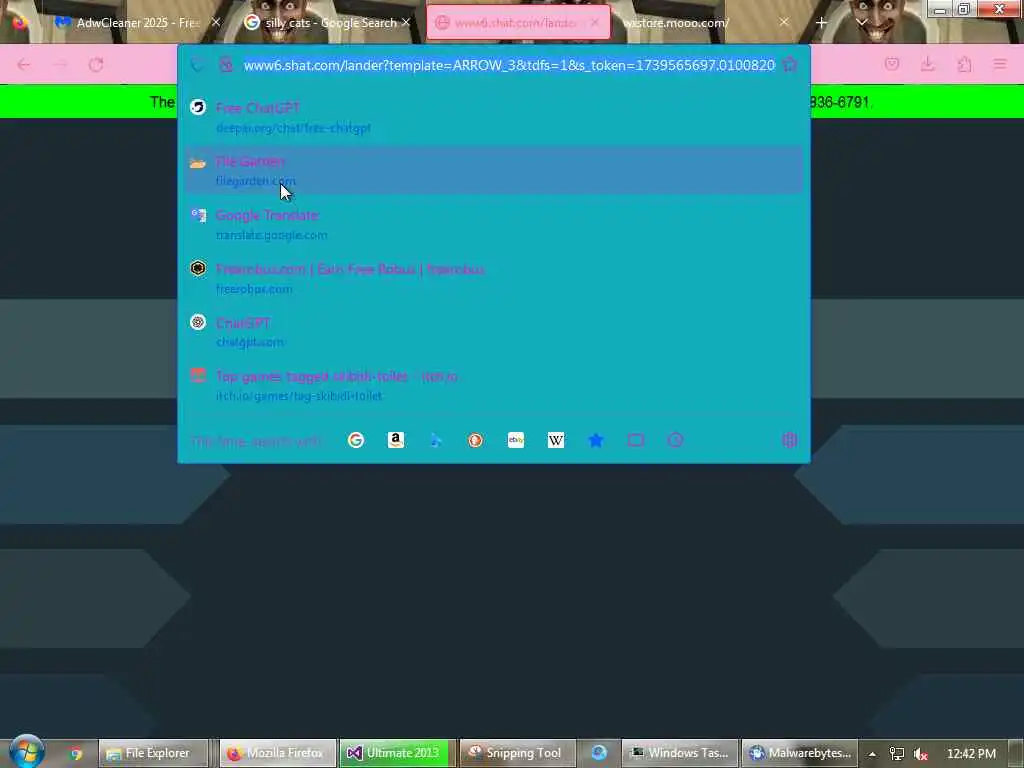Image resolution: width=1024 pixels, height=768 pixels.
Task: Close the silly cats Google Search tab
Action: [406, 22]
